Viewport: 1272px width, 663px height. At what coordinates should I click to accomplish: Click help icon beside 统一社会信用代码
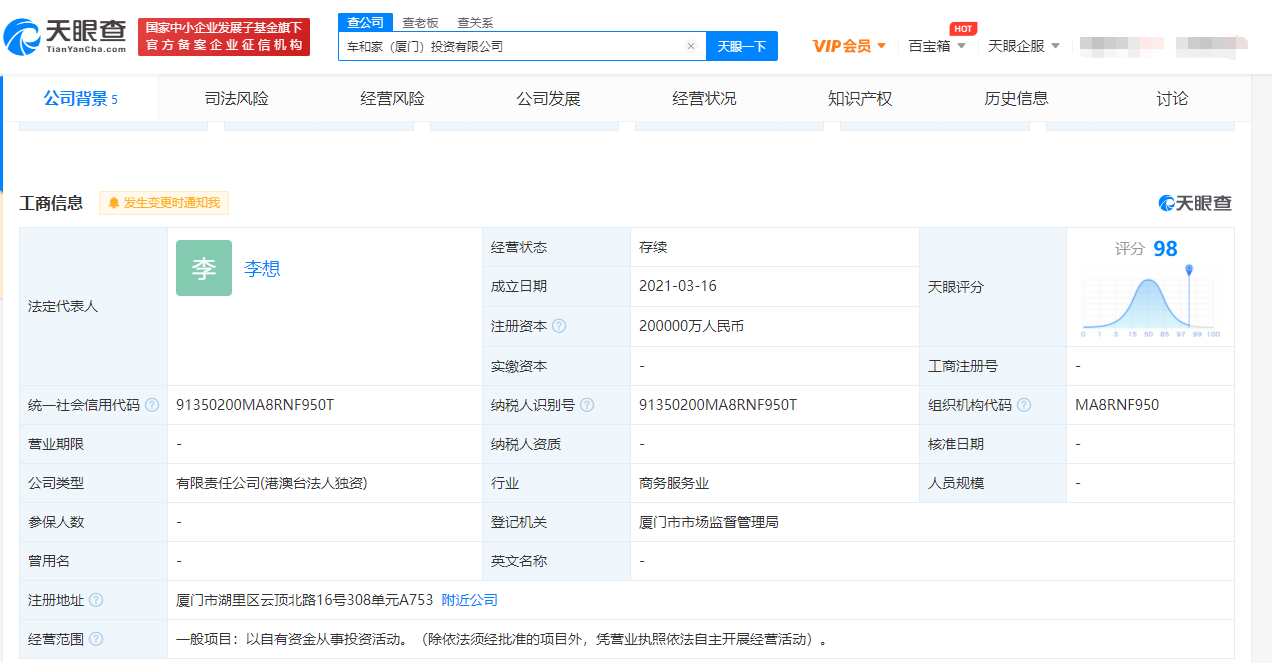click(152, 405)
